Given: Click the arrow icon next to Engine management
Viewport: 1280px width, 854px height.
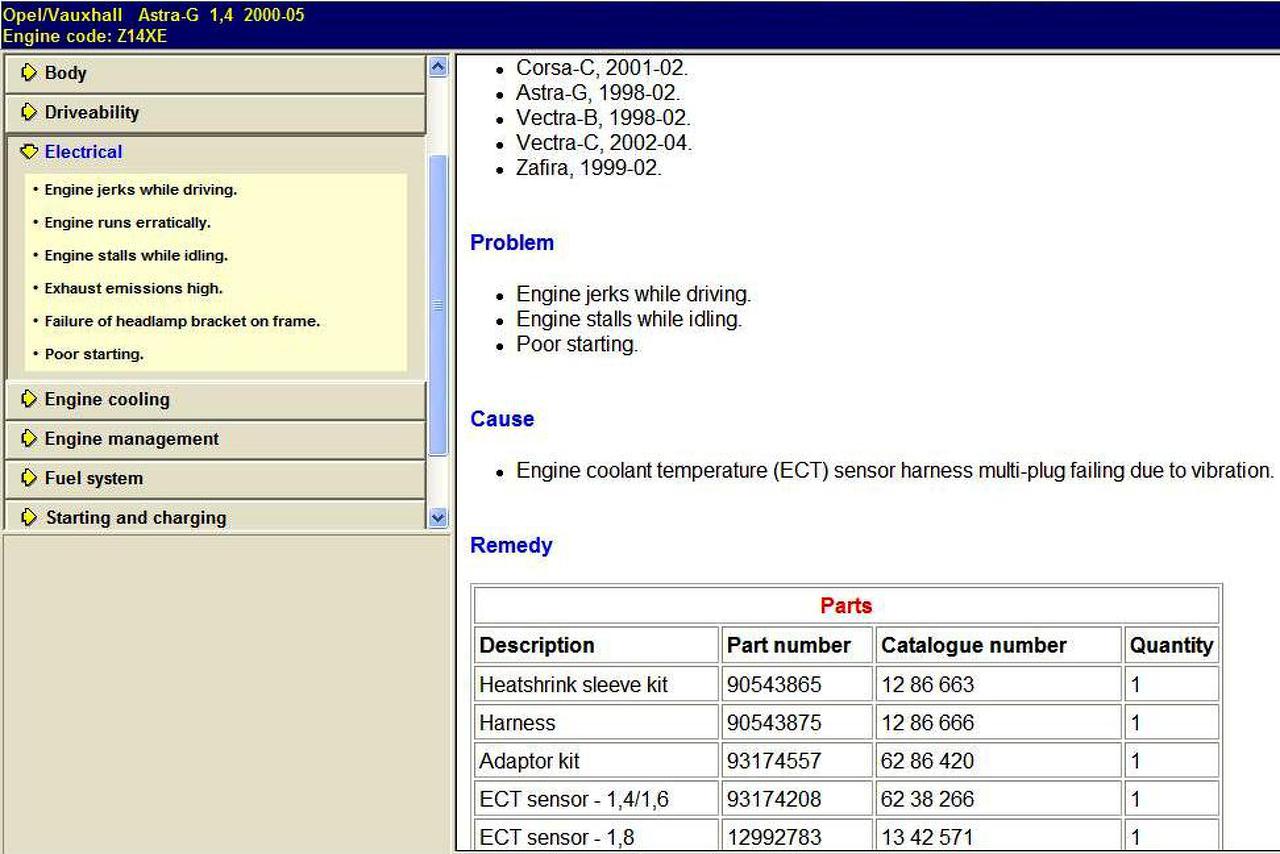Looking at the screenshot, I should (28, 439).
